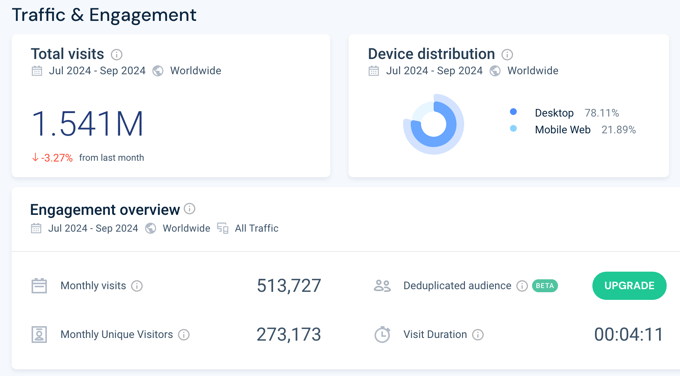This screenshot has width=680, height=376.
Task: Click the 513,727 monthly visits value
Action: [289, 286]
